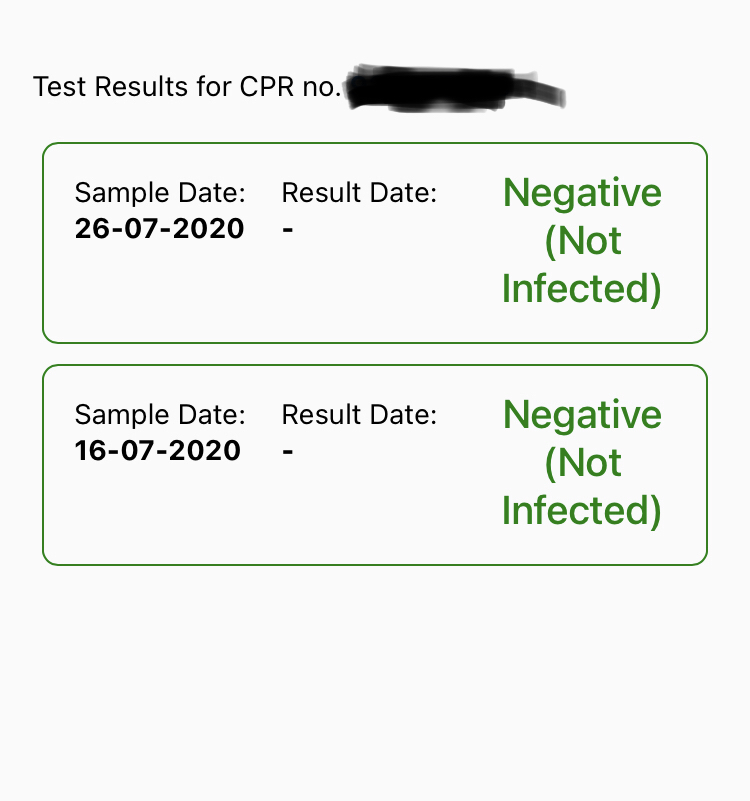Screen dimensions: 750x801
Task: Click "Sample Date:" label in first card
Action: [x=160, y=193]
